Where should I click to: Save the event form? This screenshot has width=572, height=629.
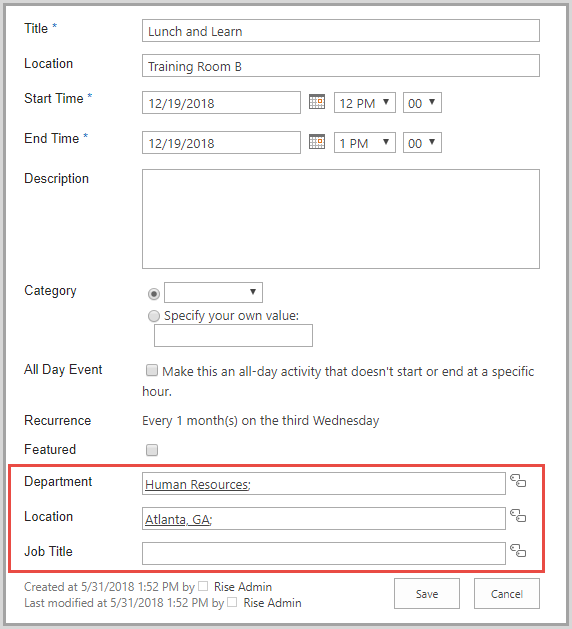coord(427,593)
